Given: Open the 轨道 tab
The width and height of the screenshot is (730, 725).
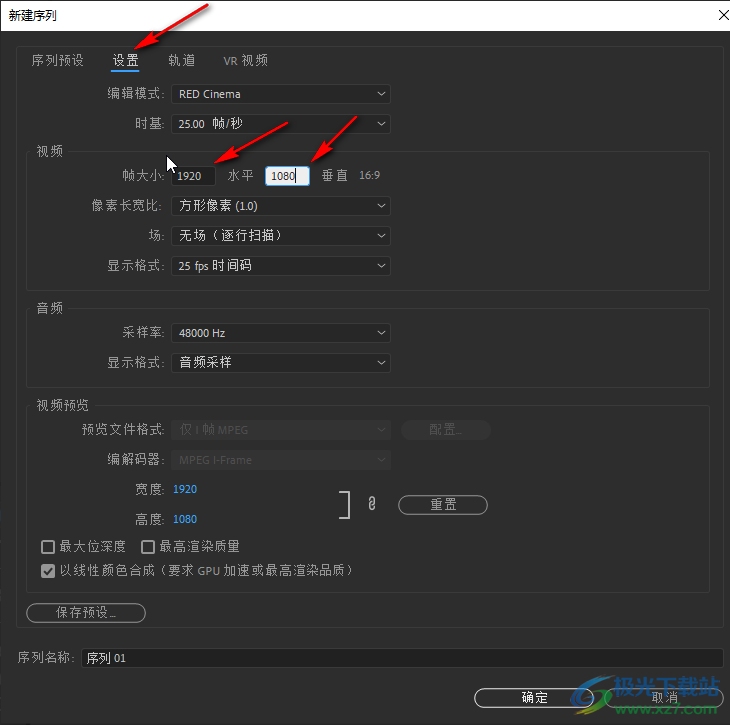Looking at the screenshot, I should tap(182, 60).
